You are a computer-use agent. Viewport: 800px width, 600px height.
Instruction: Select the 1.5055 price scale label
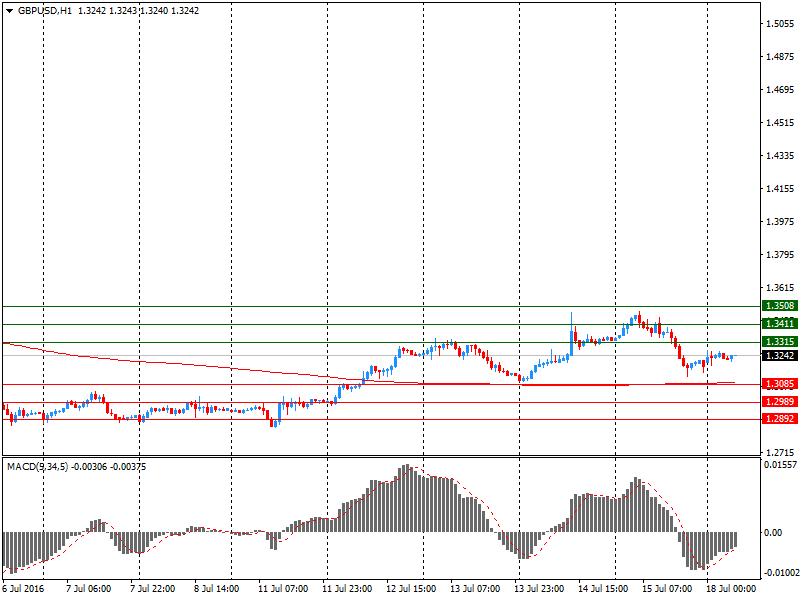[x=780, y=23]
